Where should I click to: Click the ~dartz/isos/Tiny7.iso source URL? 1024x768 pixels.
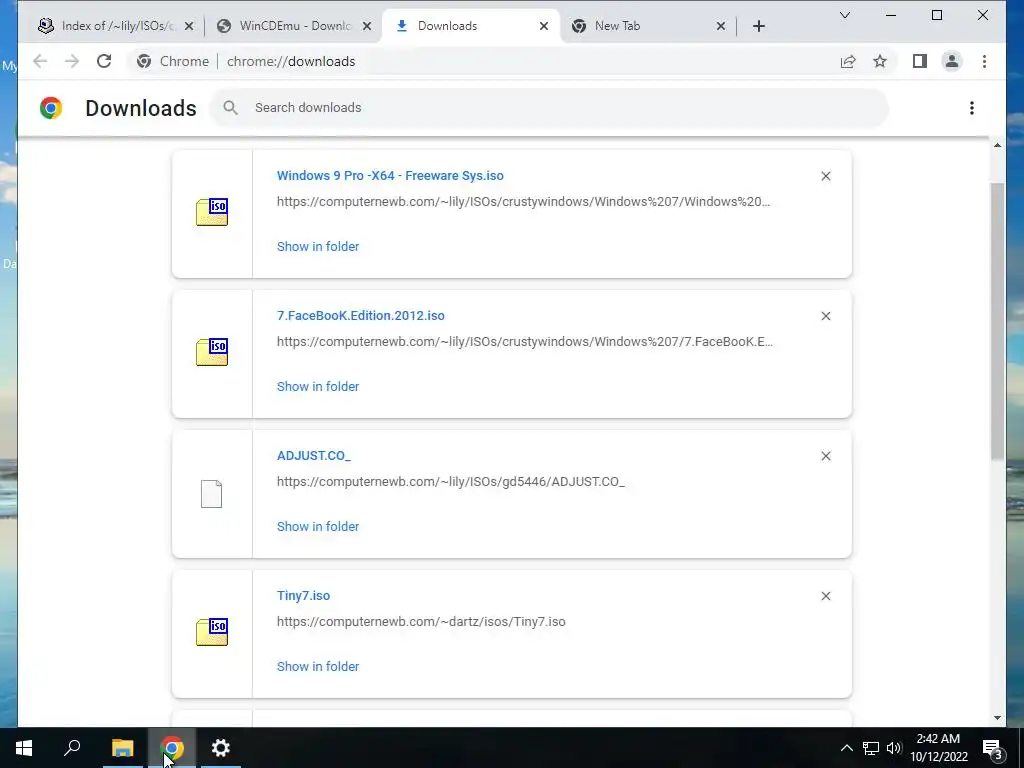click(421, 622)
